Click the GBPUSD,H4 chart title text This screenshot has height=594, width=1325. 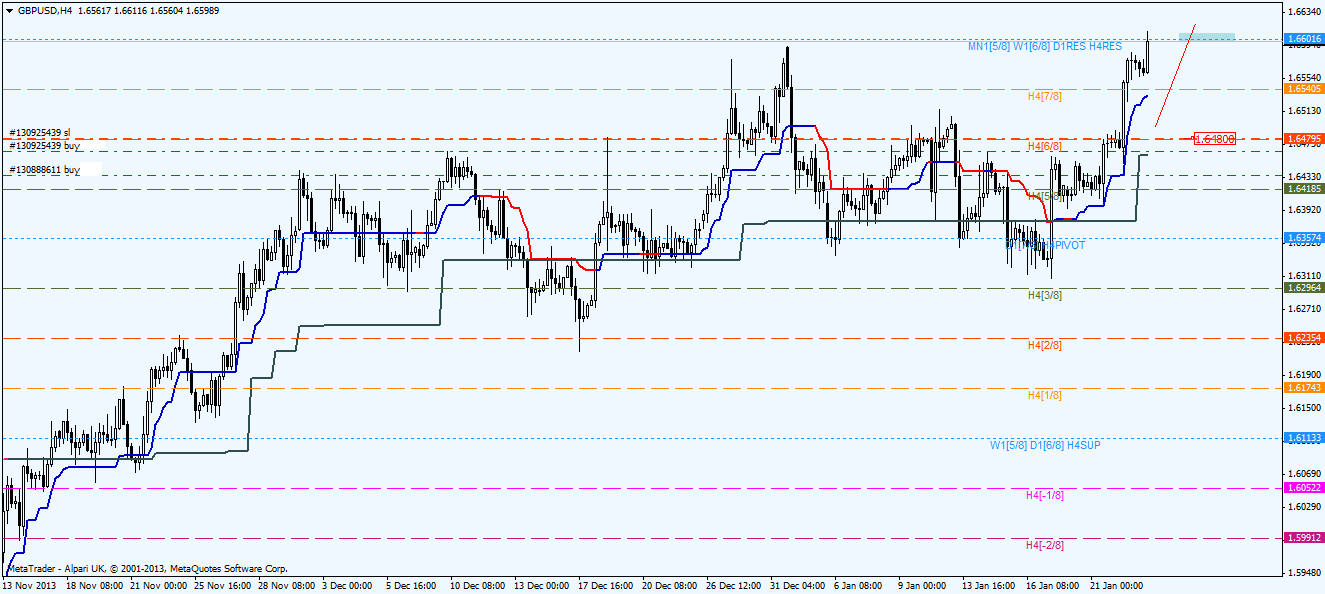(44, 9)
